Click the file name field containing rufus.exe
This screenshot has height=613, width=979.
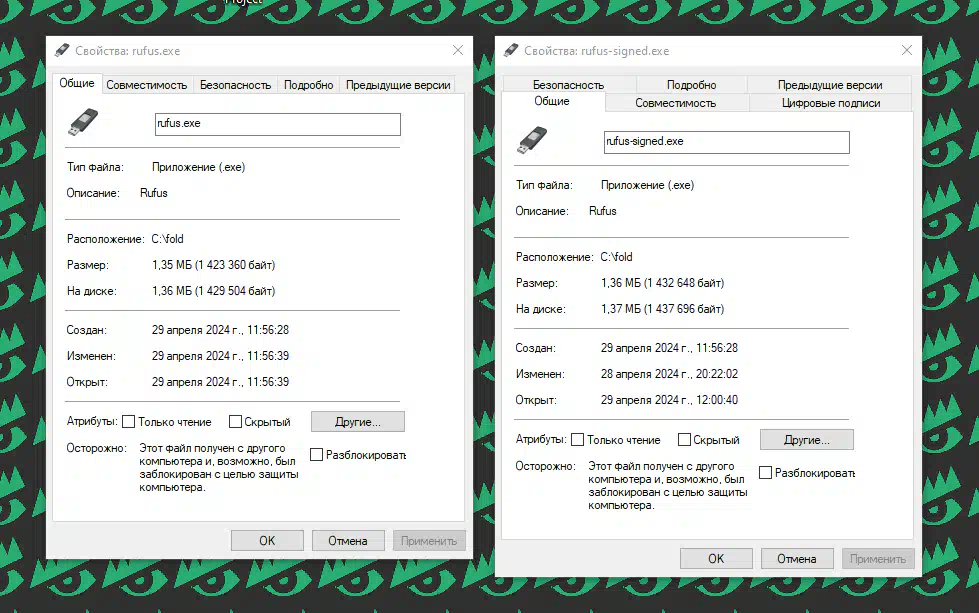click(x=278, y=124)
